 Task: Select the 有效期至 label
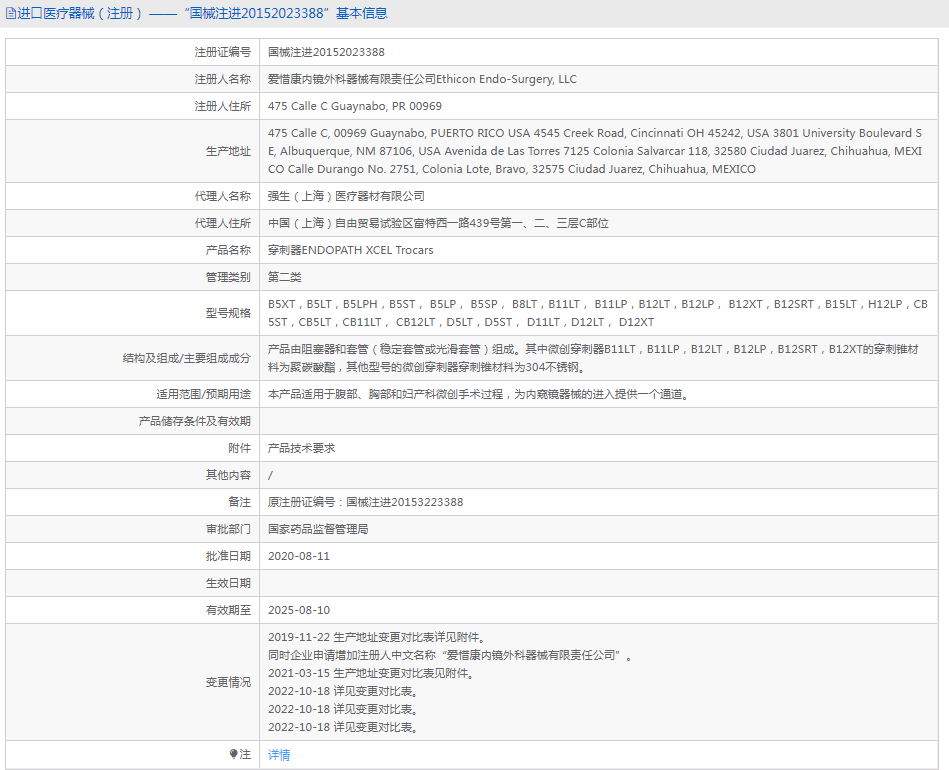pyautogui.click(x=228, y=610)
